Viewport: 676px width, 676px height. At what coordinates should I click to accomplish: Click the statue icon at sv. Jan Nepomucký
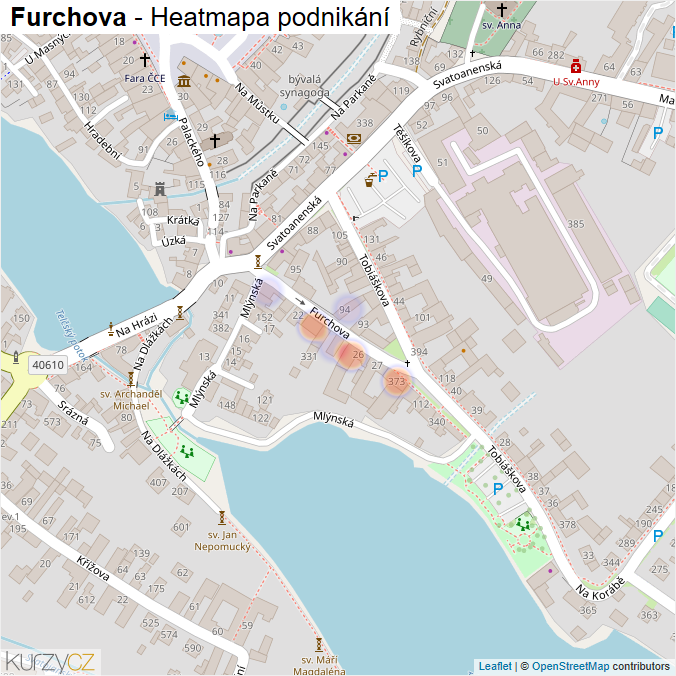(222, 517)
